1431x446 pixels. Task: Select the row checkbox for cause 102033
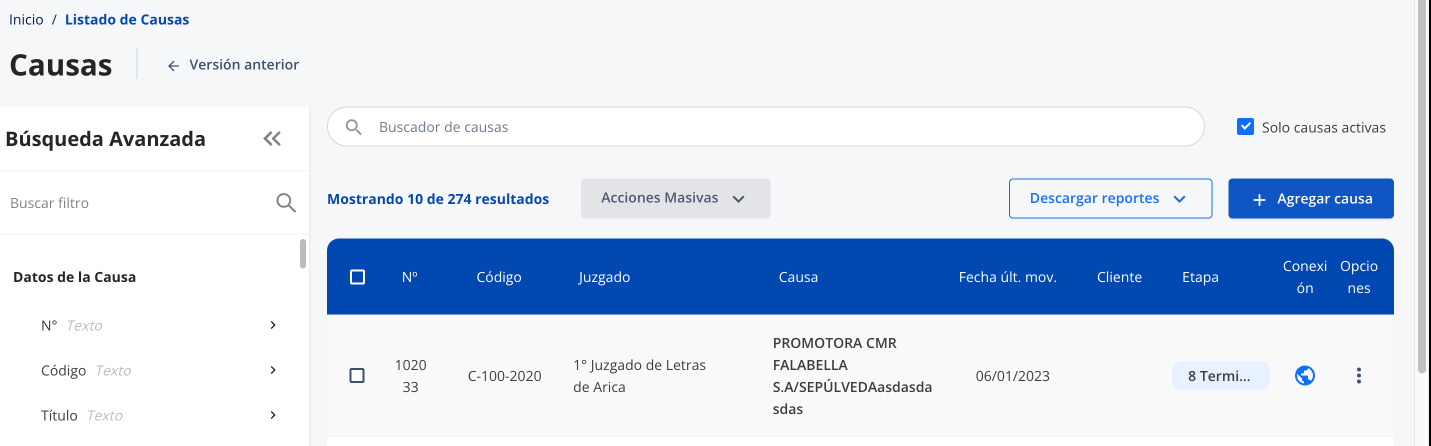pyautogui.click(x=357, y=376)
